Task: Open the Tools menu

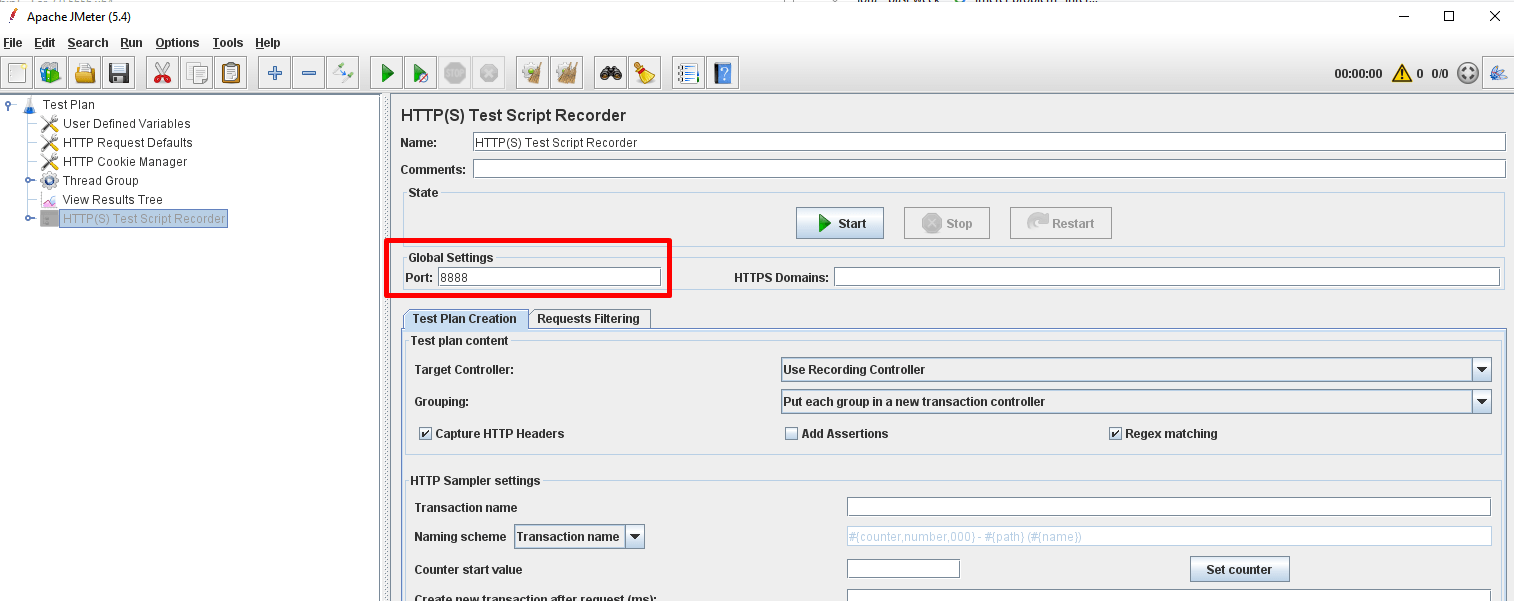Action: point(228,43)
